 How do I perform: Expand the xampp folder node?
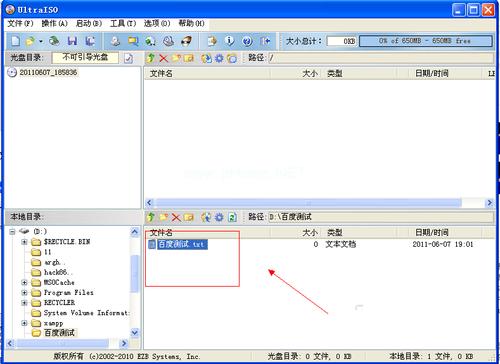pos(24,323)
